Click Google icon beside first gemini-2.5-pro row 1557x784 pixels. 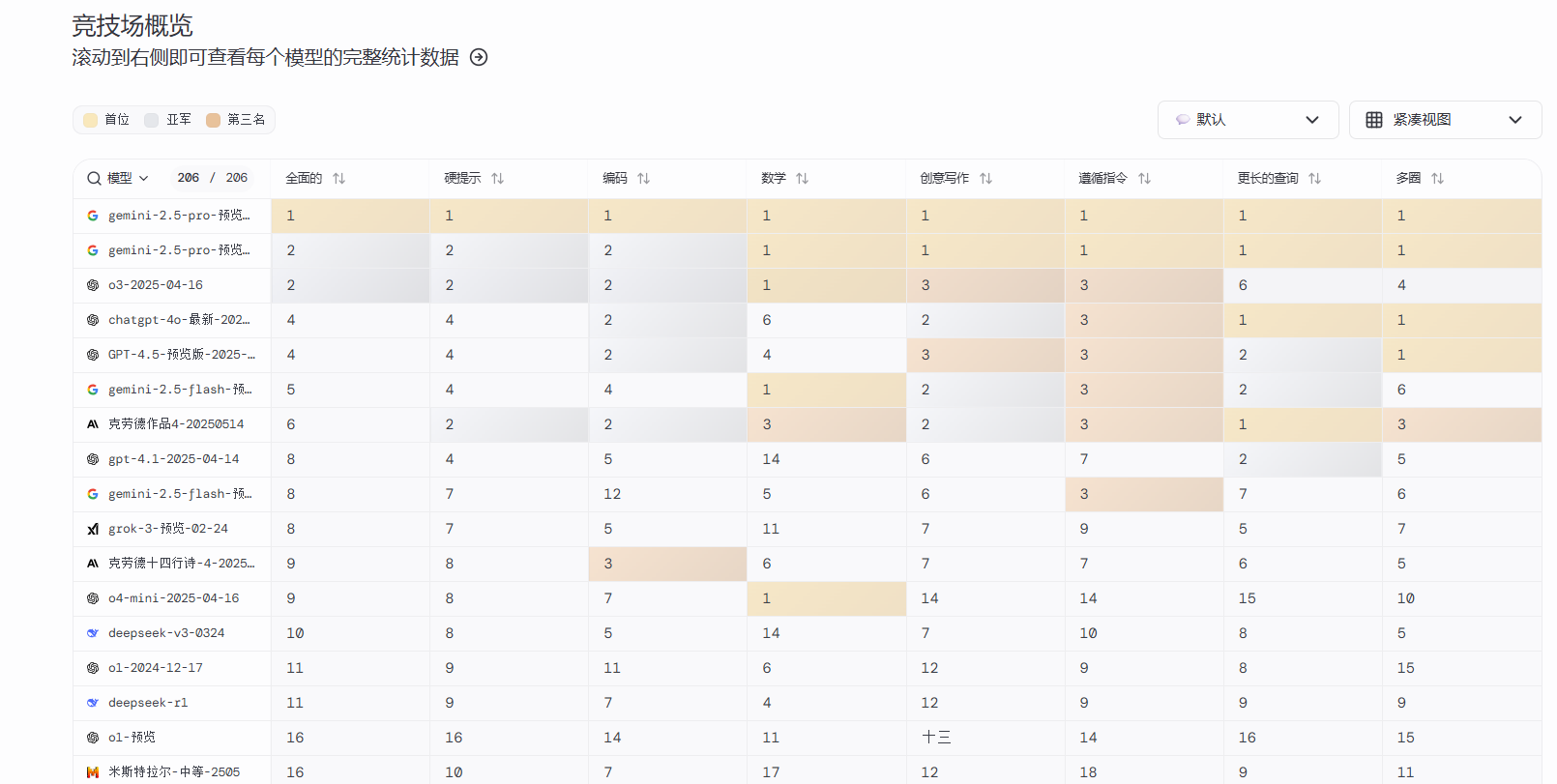coord(93,216)
